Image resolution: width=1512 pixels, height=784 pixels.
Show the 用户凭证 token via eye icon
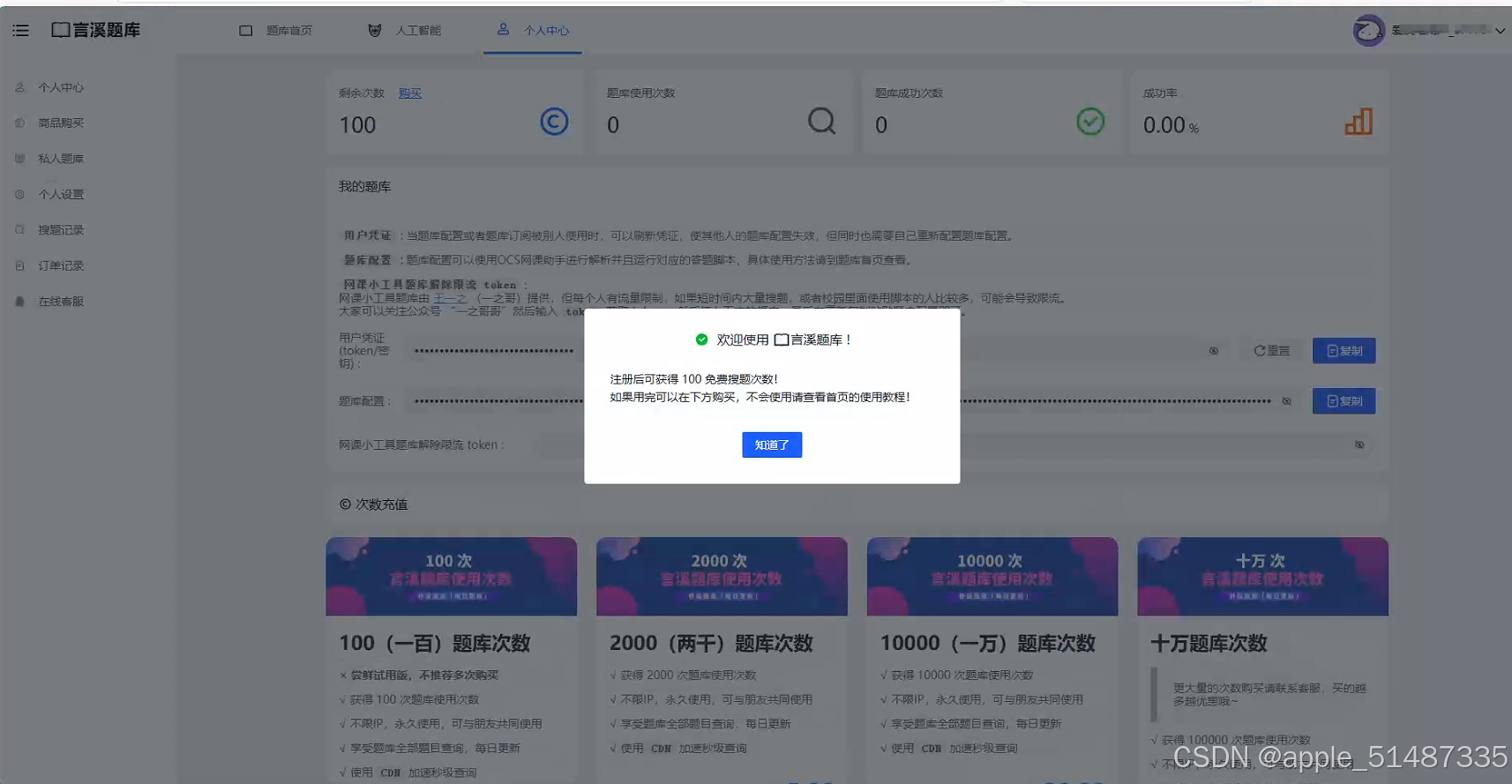point(1214,351)
